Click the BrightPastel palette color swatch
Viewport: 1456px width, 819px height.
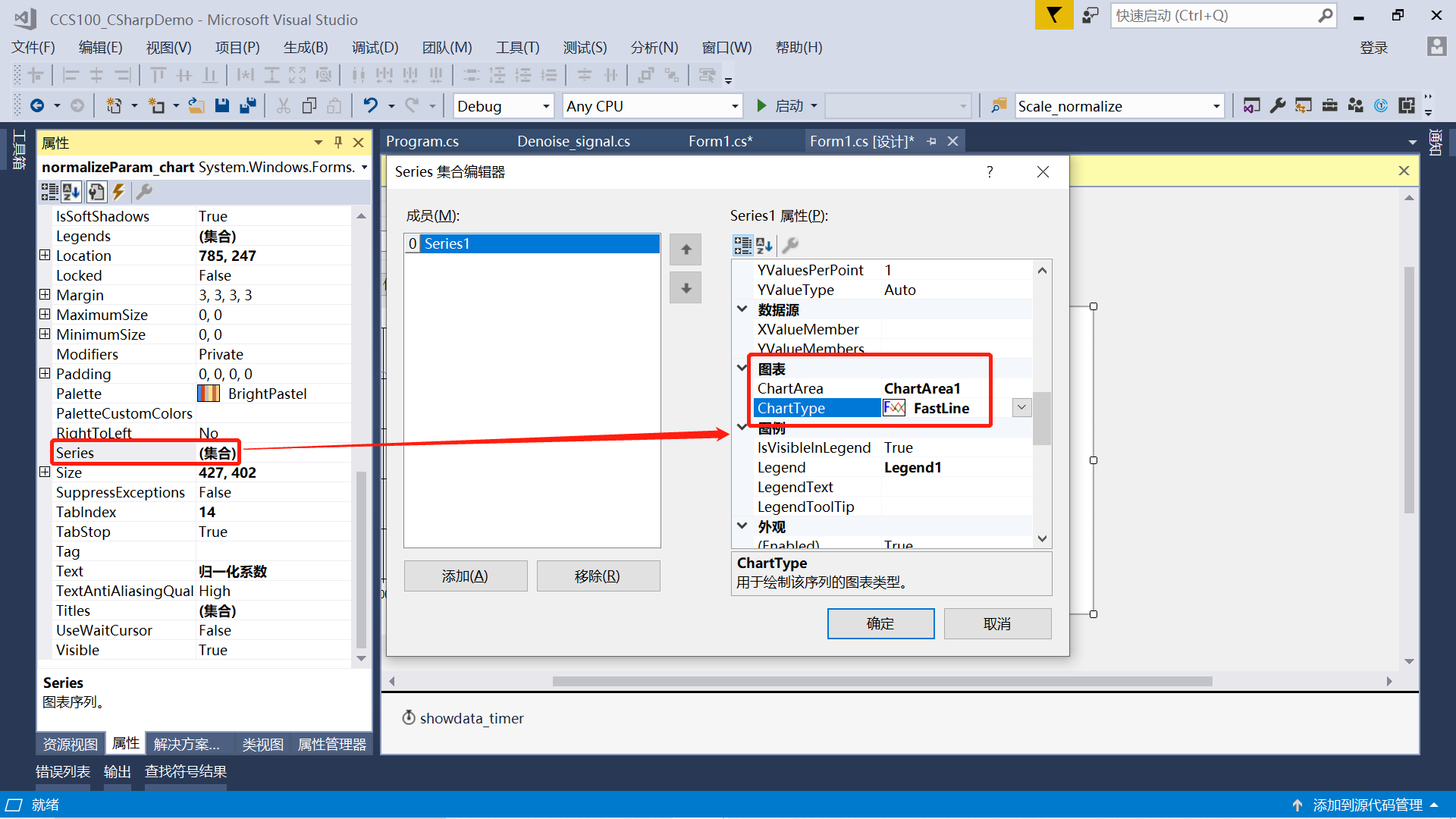209,394
